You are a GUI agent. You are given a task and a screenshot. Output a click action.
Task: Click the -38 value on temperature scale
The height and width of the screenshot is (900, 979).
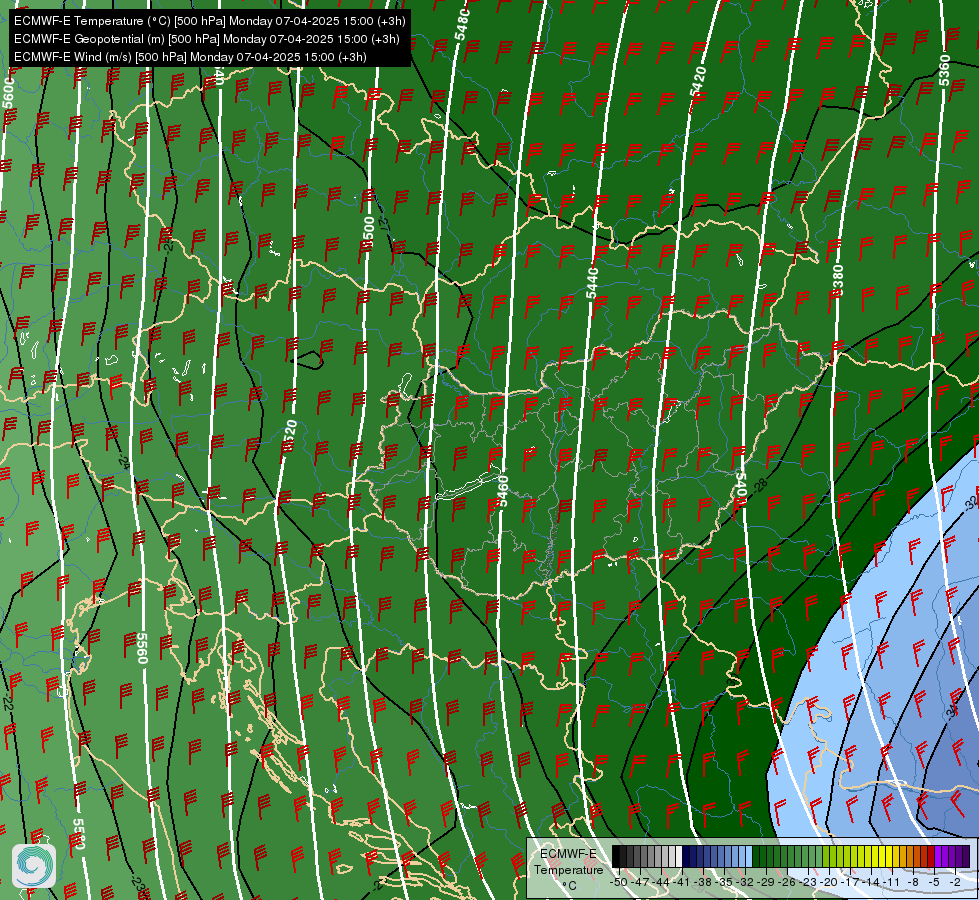[x=703, y=882]
